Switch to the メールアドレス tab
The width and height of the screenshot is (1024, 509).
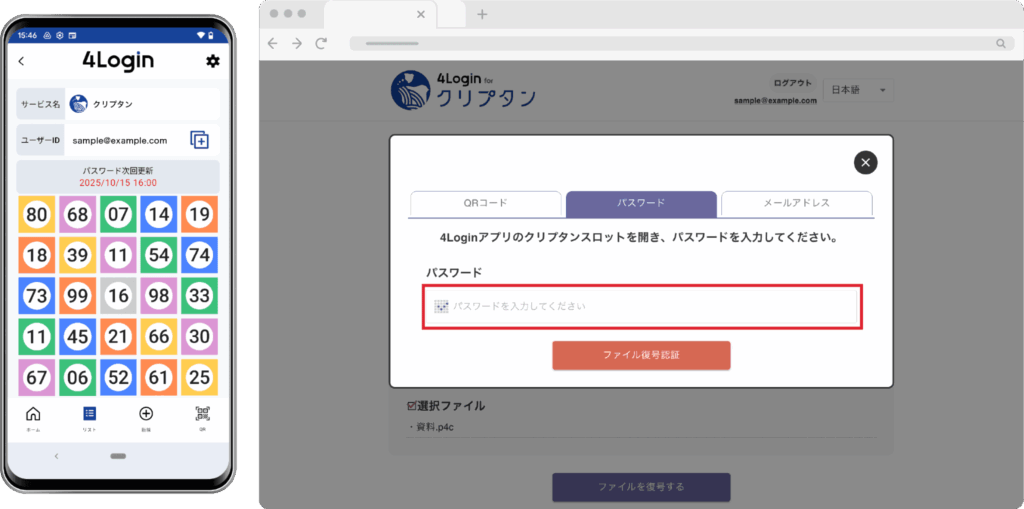(797, 203)
